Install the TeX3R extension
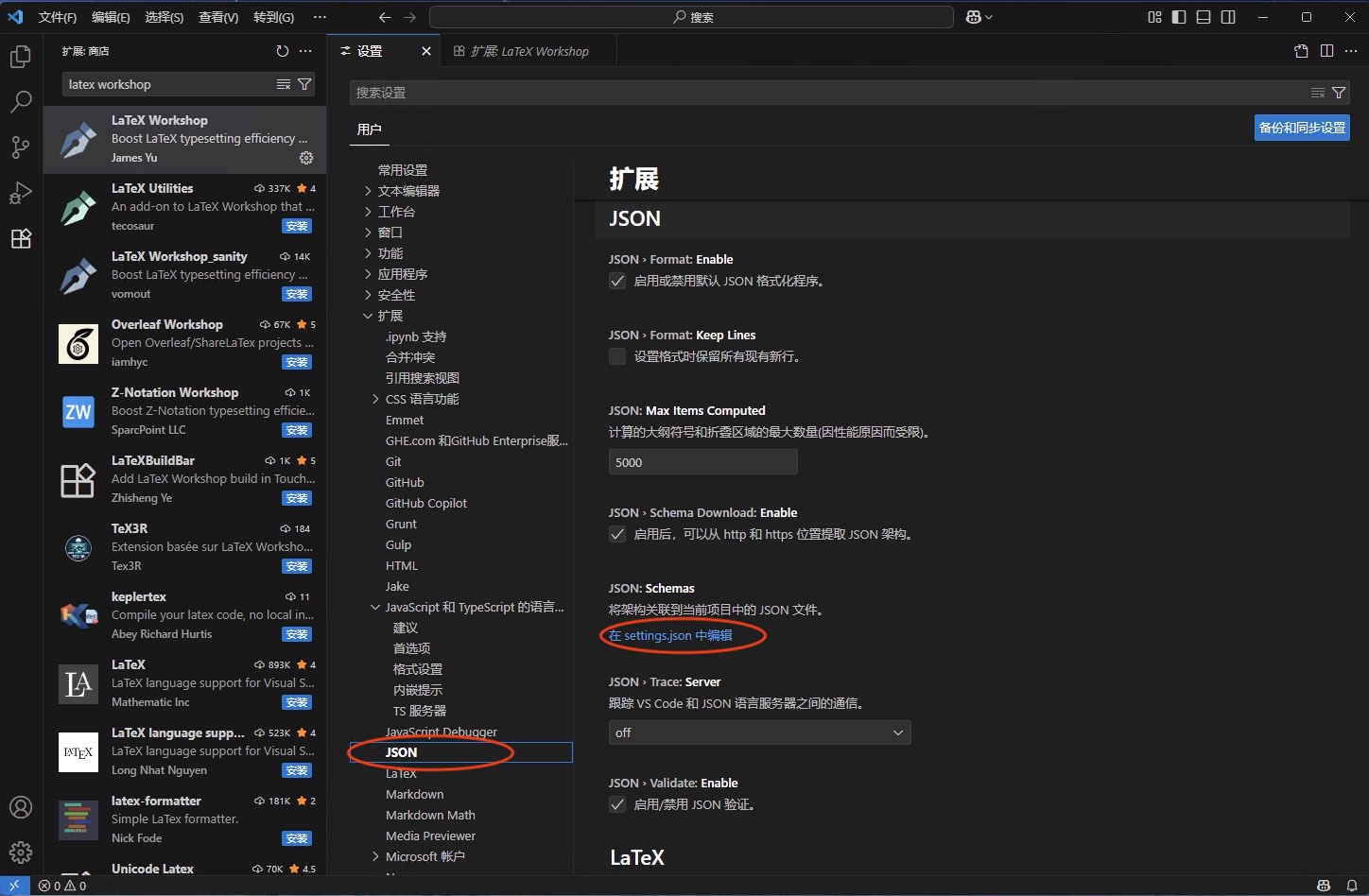Viewport: 1369px width, 896px height. pos(297,566)
